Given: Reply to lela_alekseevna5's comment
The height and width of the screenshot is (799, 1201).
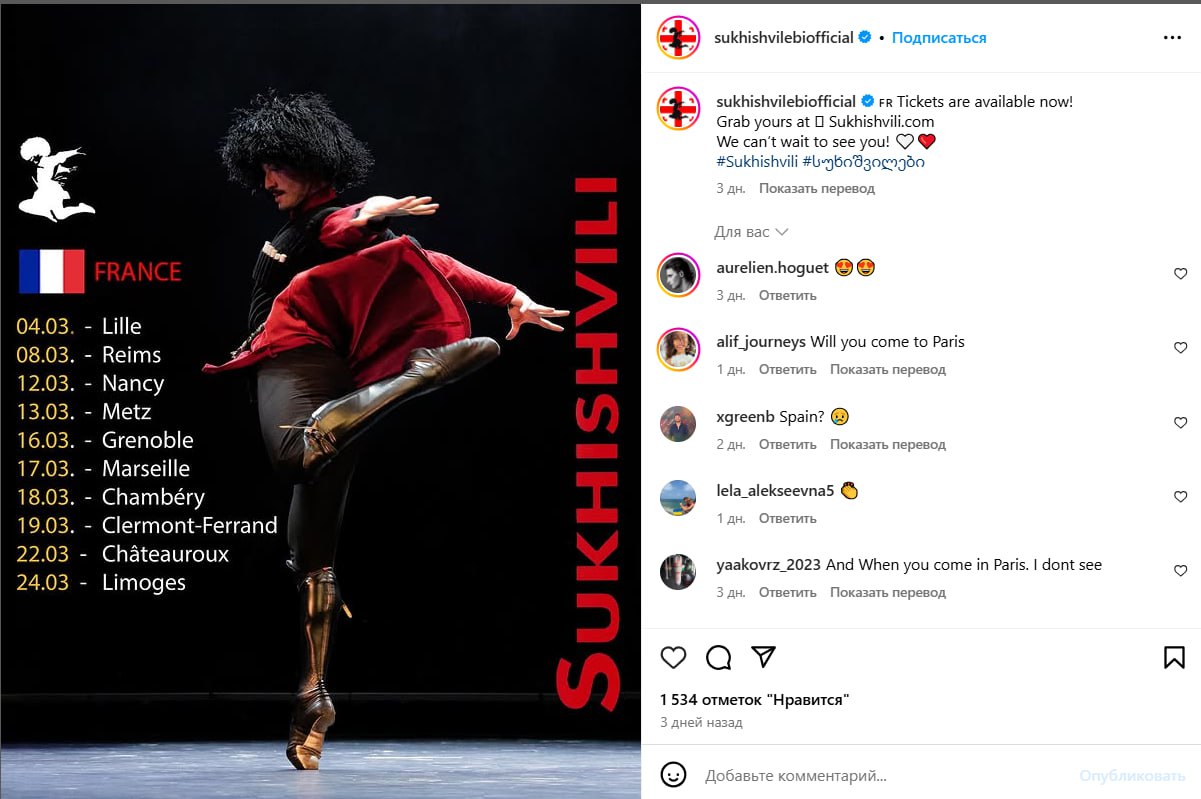Looking at the screenshot, I should (788, 518).
